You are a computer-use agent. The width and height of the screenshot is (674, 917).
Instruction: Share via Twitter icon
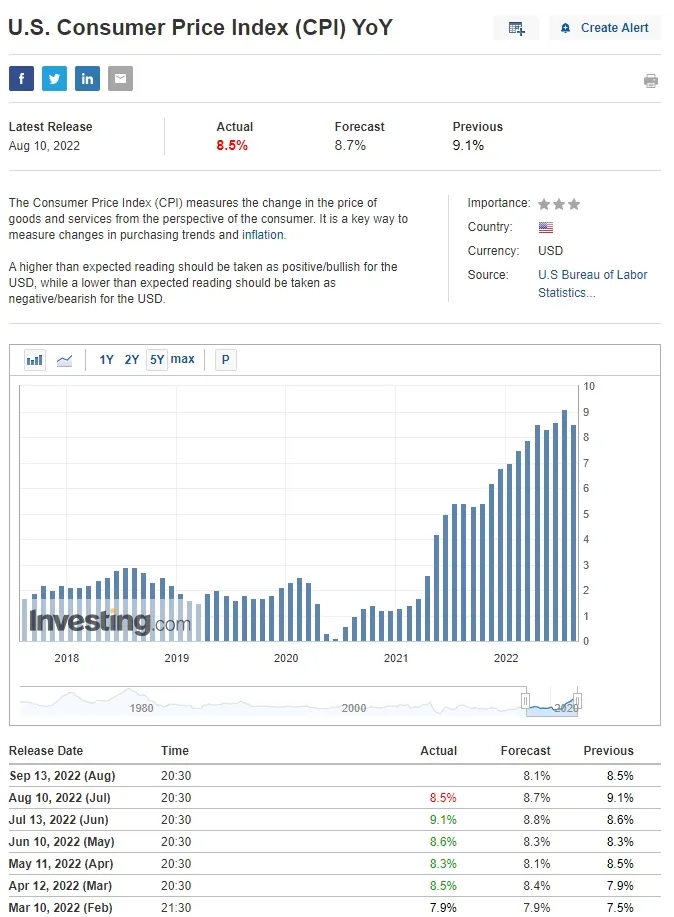pyautogui.click(x=54, y=79)
